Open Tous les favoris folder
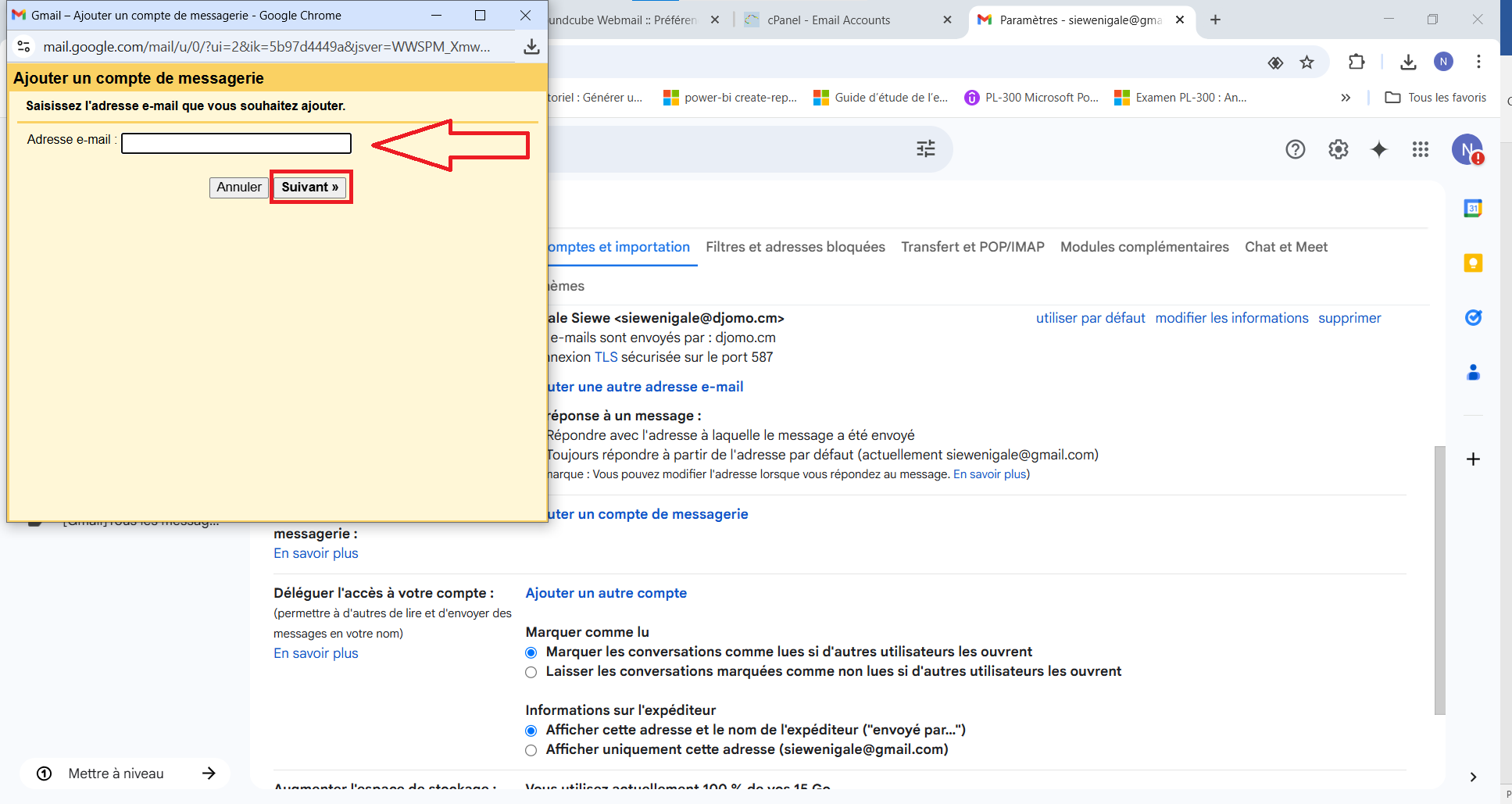The height and width of the screenshot is (804, 1512). click(1435, 98)
